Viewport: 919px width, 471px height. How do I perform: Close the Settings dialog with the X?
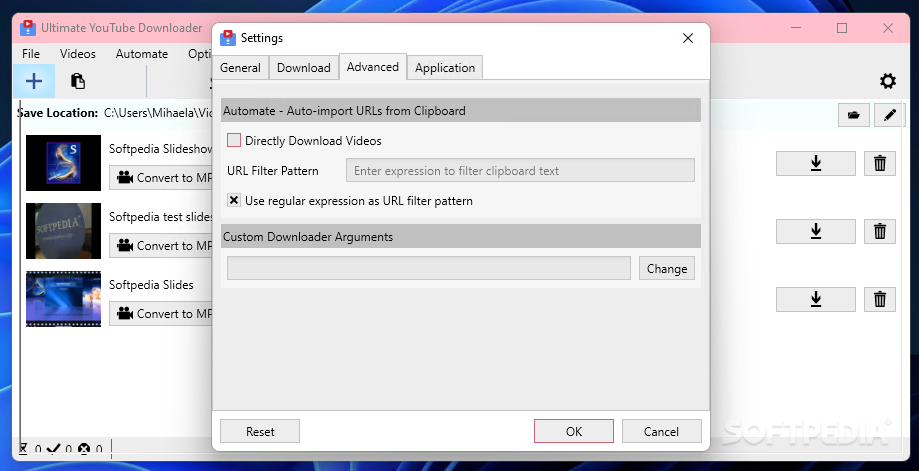point(688,38)
